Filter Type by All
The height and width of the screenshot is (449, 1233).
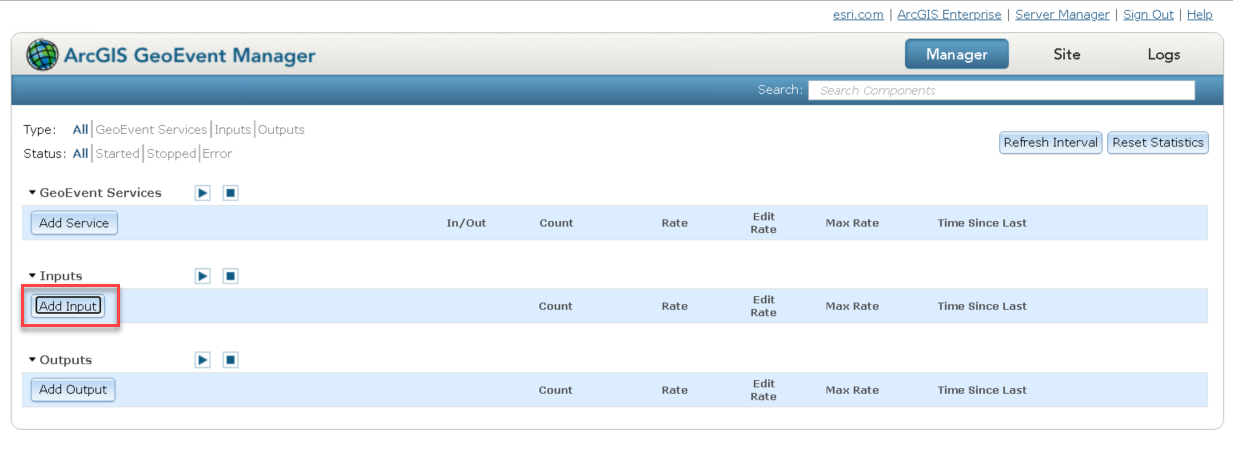[x=80, y=130]
